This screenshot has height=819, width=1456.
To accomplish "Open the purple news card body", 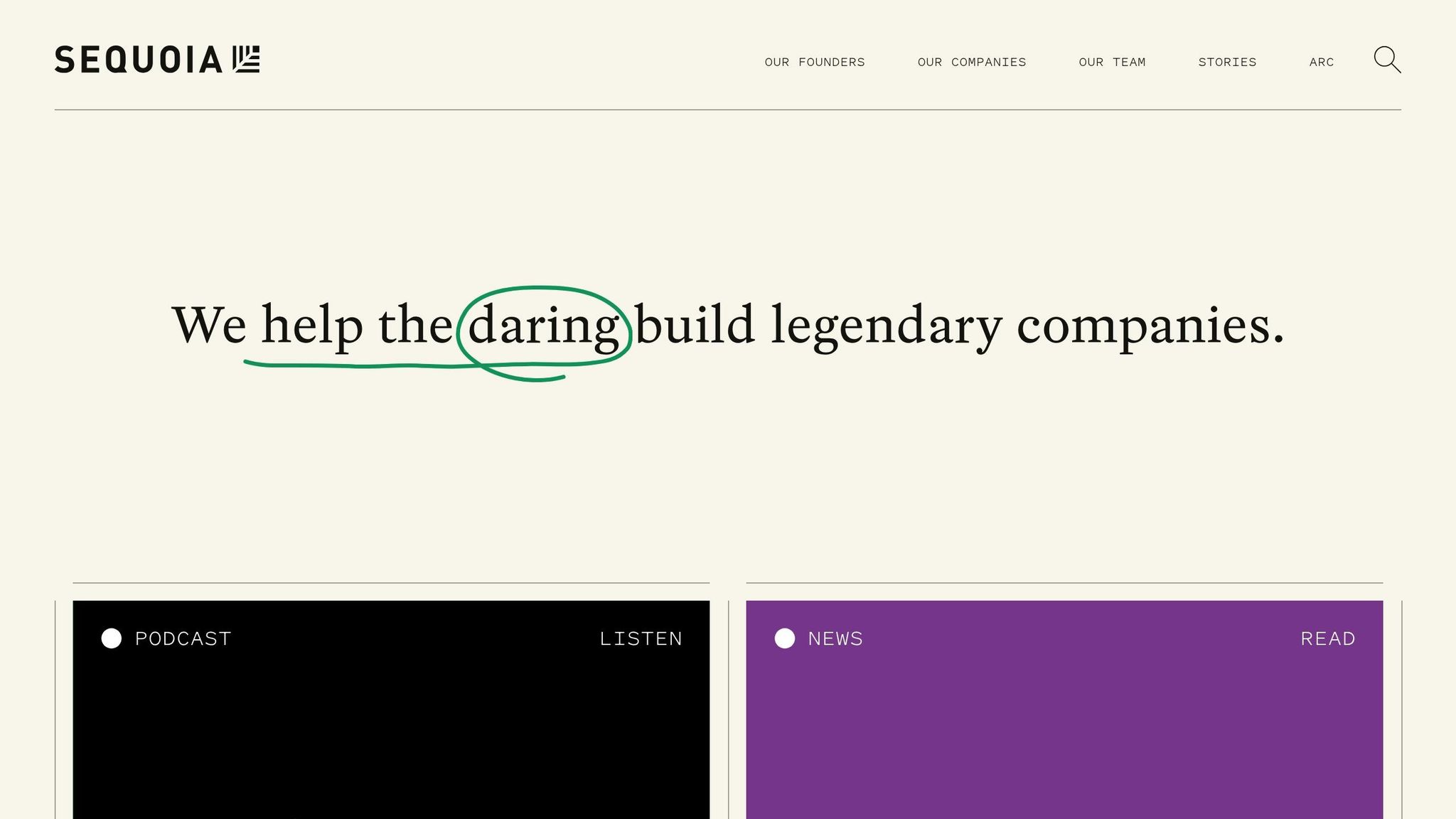I will [x=1064, y=739].
